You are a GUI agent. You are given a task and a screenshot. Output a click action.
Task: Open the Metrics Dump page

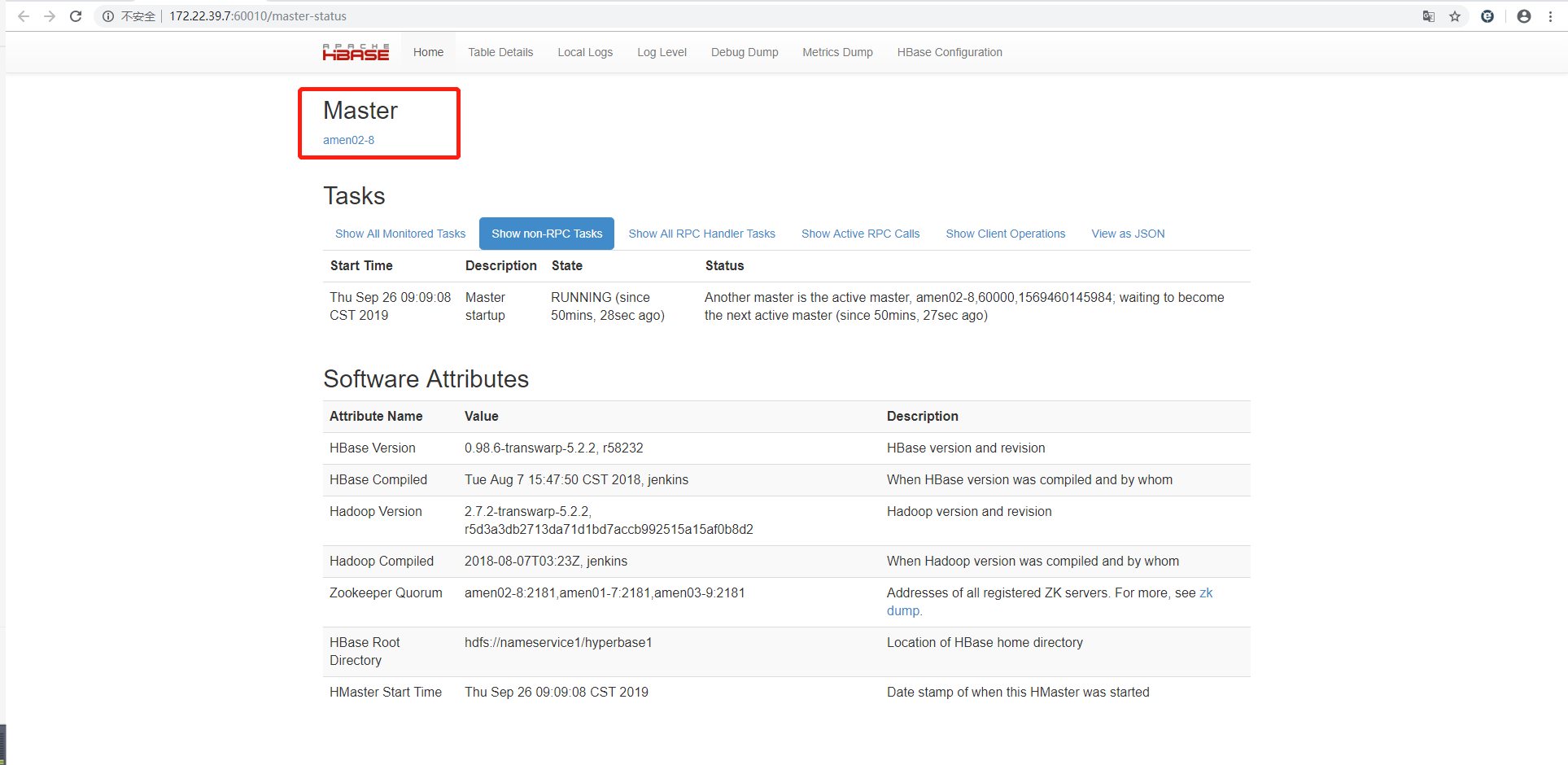tap(837, 52)
